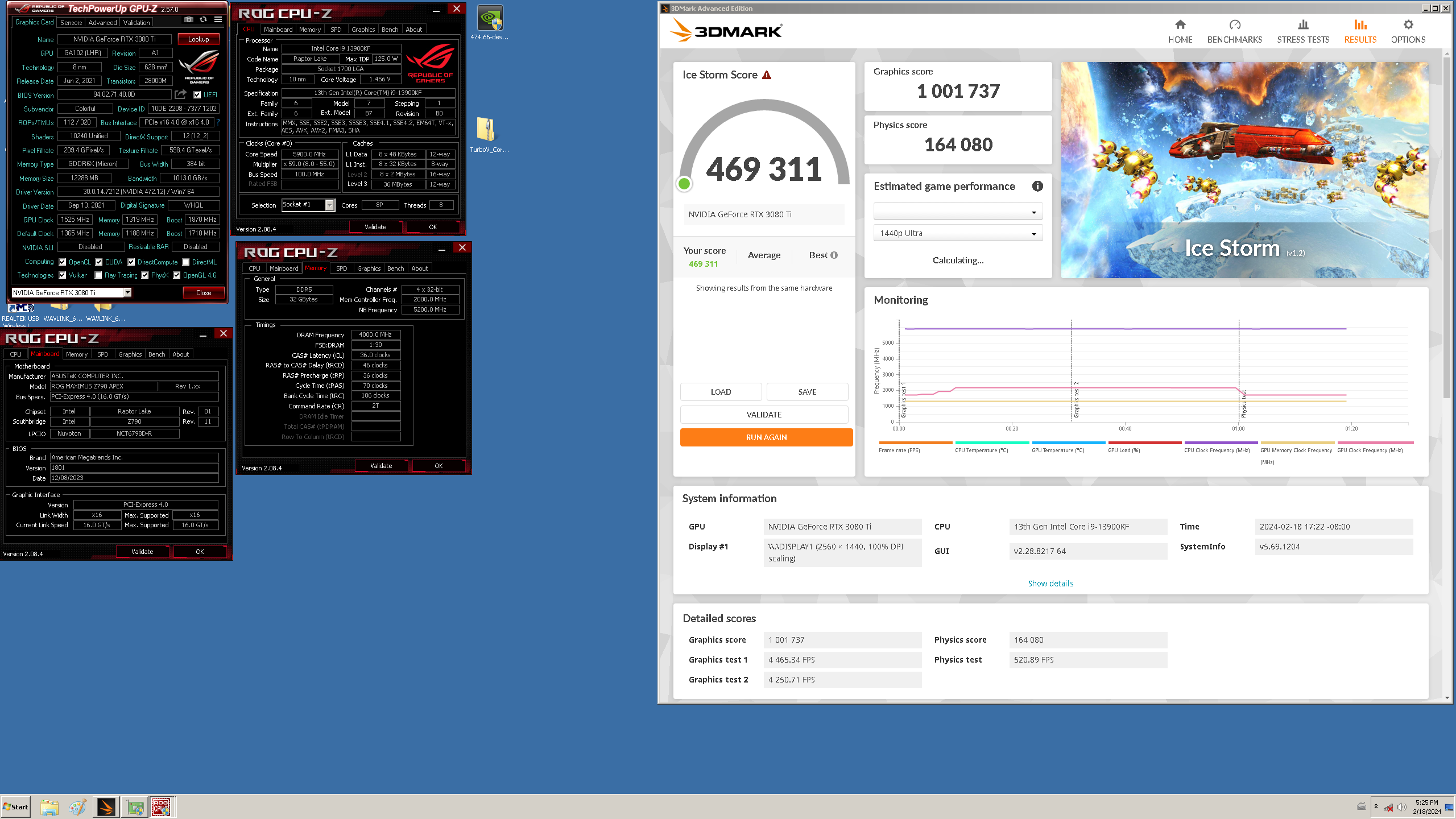
Task: Switch to GPU-Z via its taskbar icon
Action: pyautogui.click(x=135, y=807)
